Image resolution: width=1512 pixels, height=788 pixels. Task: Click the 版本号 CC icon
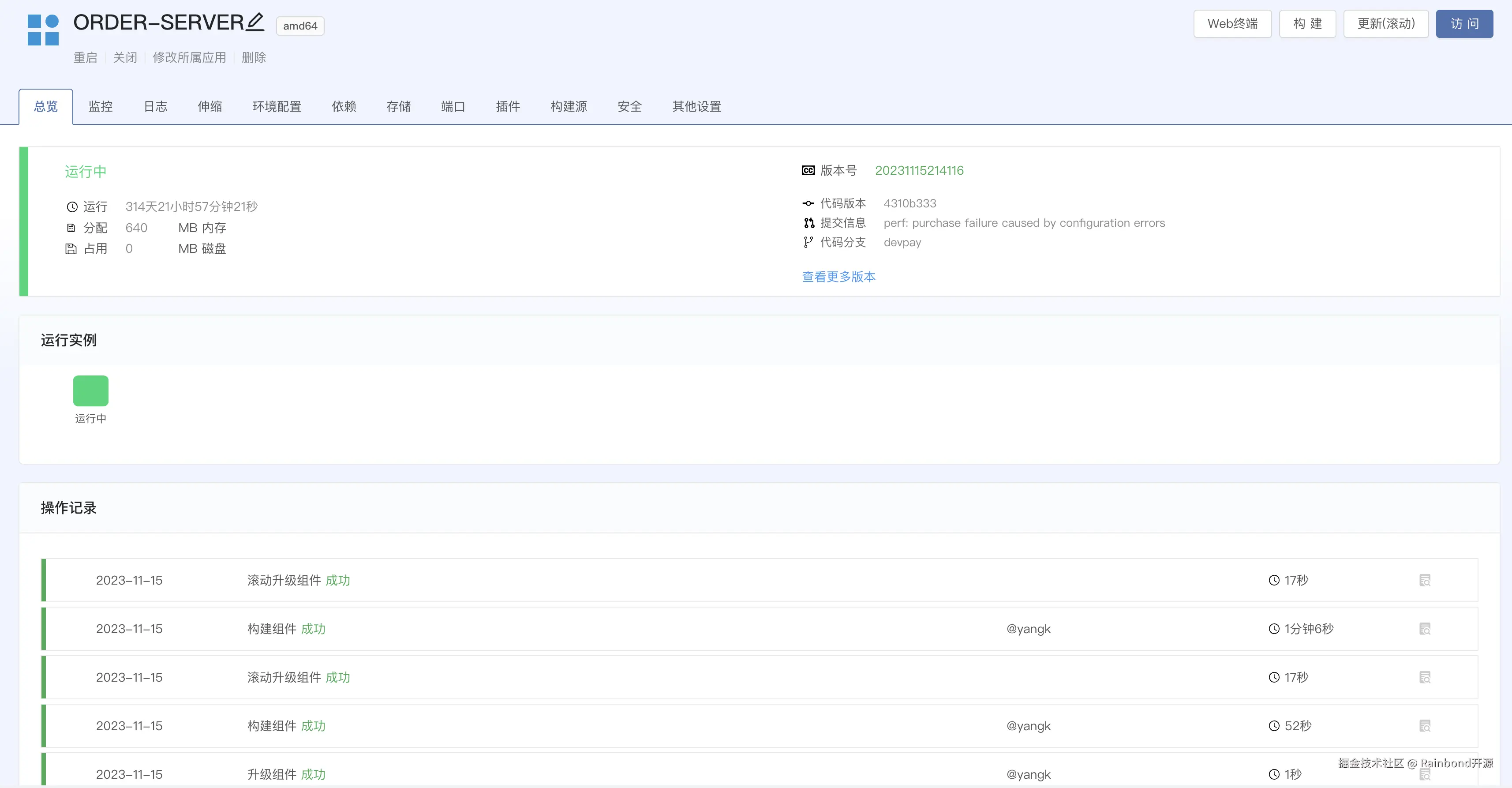(808, 170)
